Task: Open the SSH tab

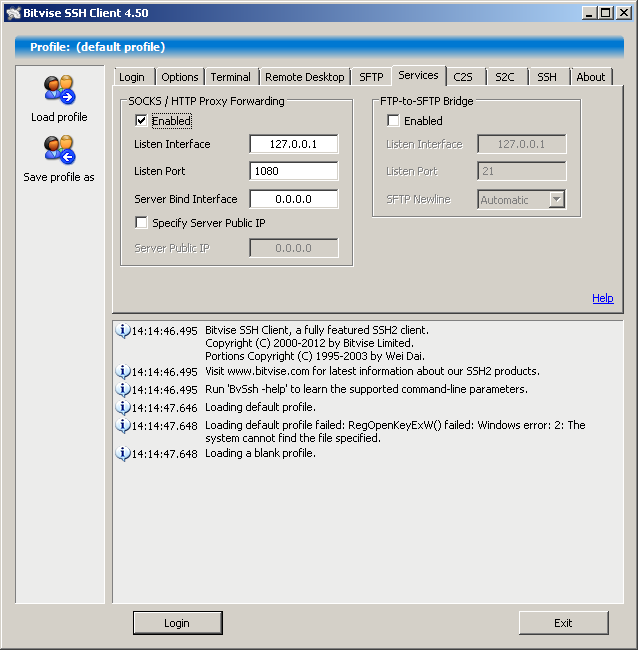Action: (x=547, y=77)
